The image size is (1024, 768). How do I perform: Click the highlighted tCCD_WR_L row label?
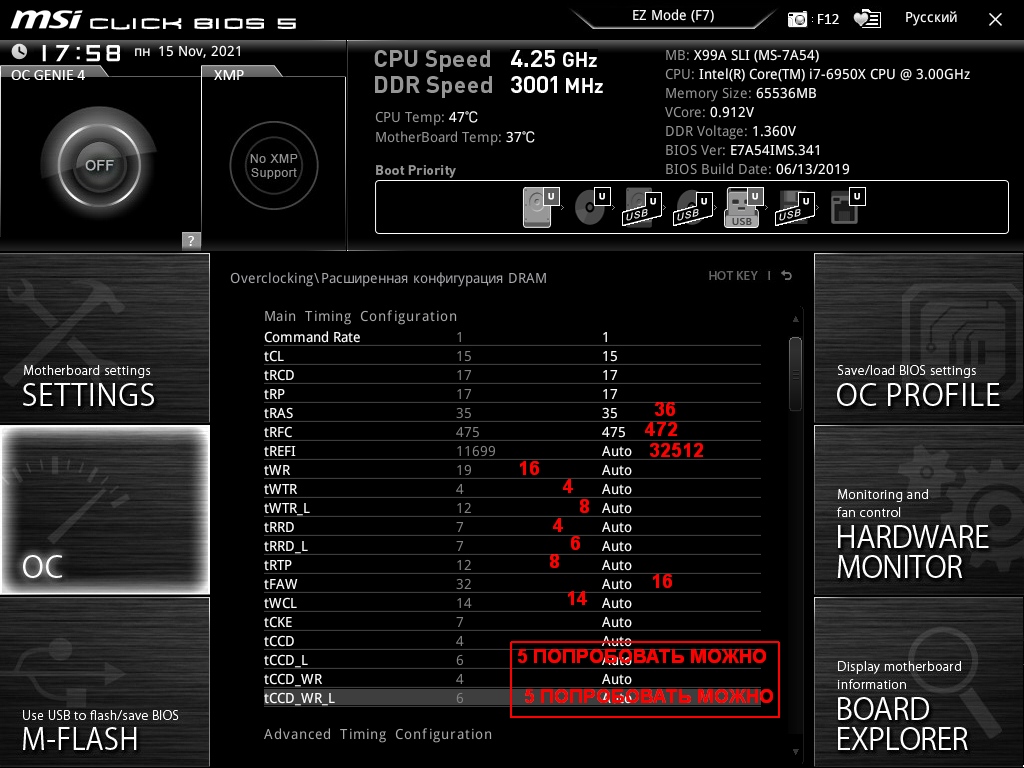click(300, 697)
